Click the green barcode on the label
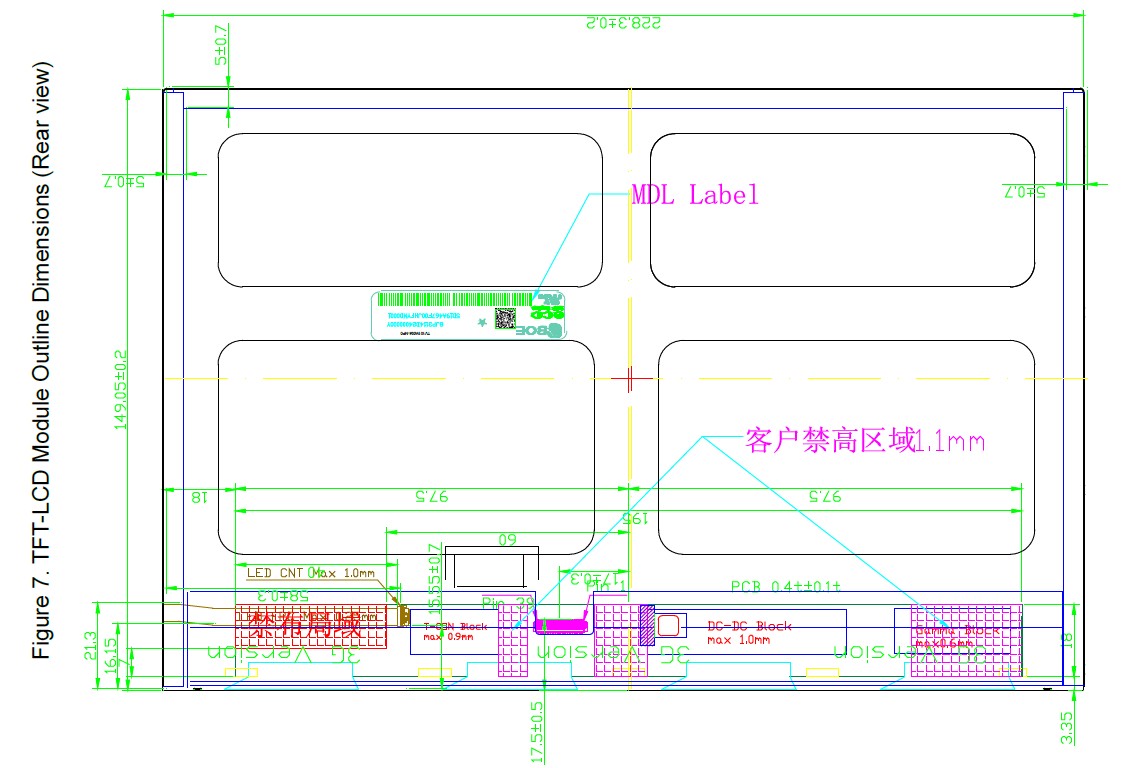This screenshot has width=1132, height=768. [455, 300]
